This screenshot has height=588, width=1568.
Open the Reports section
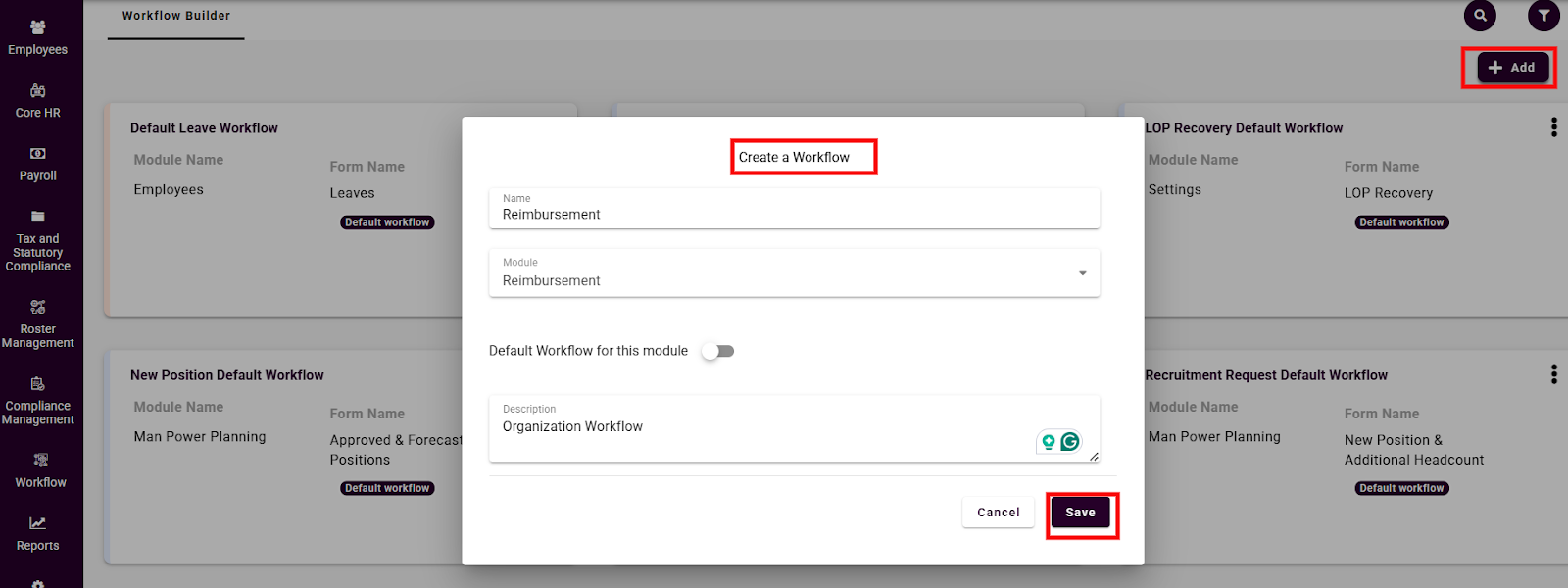coord(37,534)
